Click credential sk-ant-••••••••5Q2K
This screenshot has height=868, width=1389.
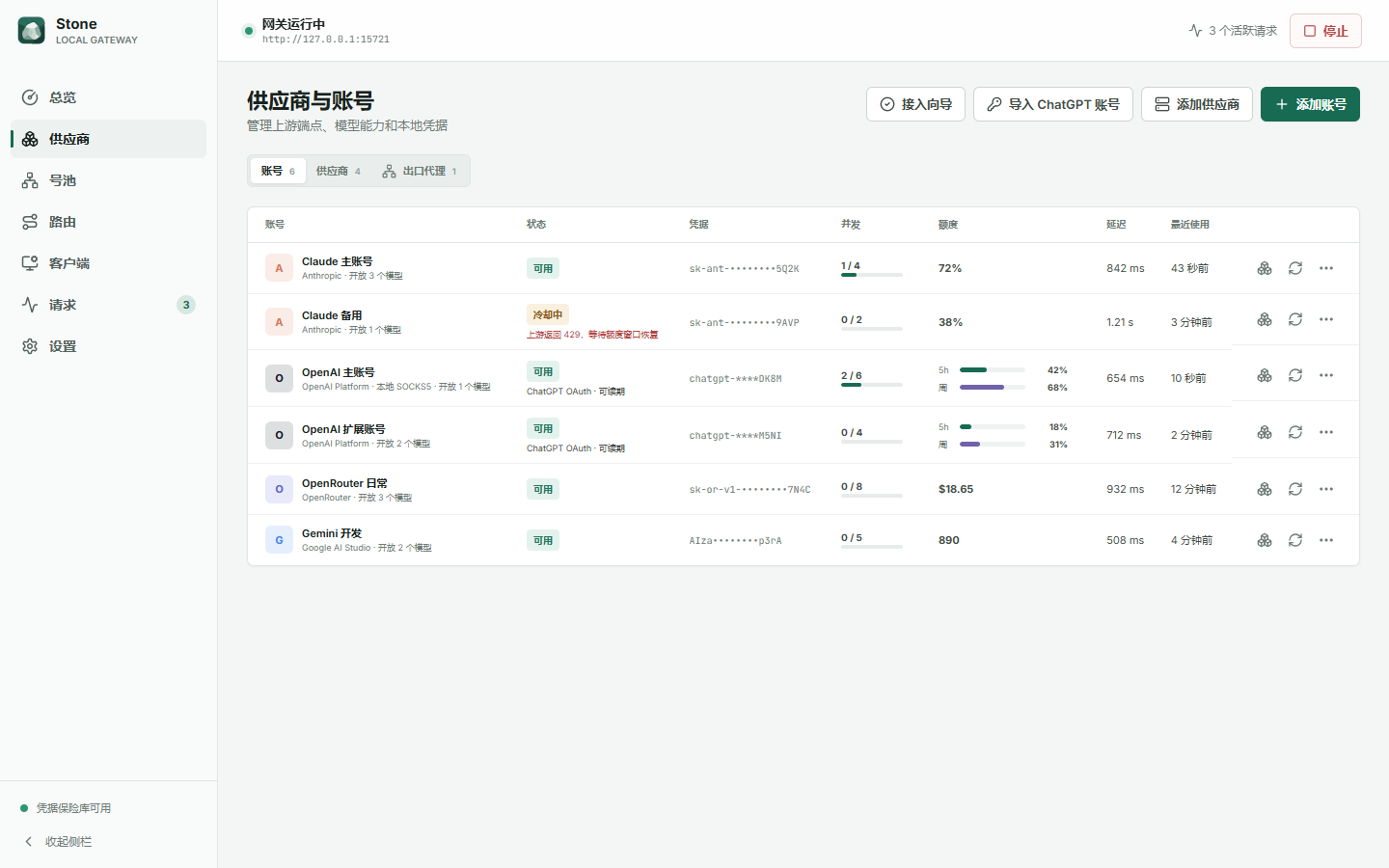(x=744, y=269)
